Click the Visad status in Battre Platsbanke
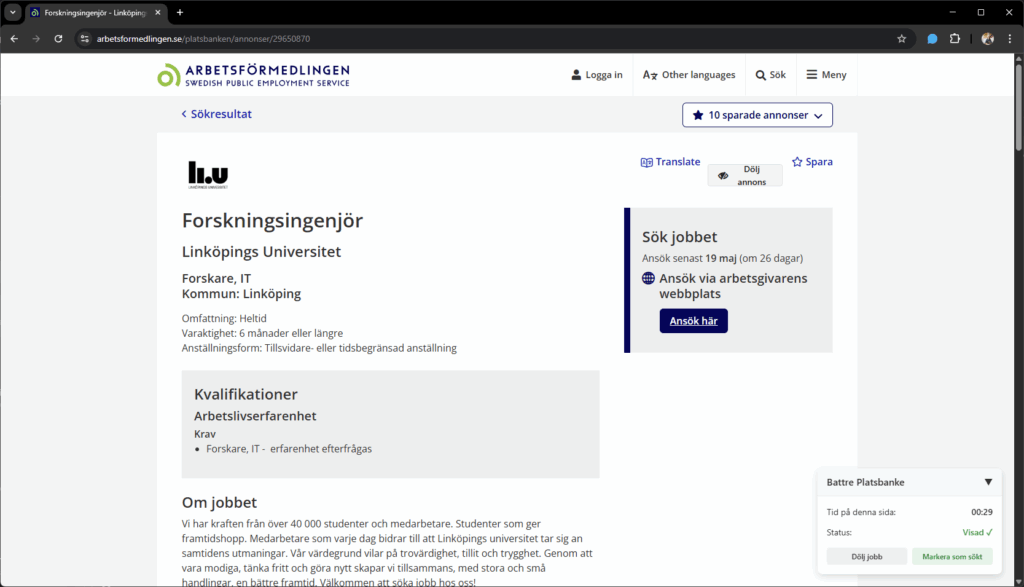The image size is (1024, 587). (978, 532)
